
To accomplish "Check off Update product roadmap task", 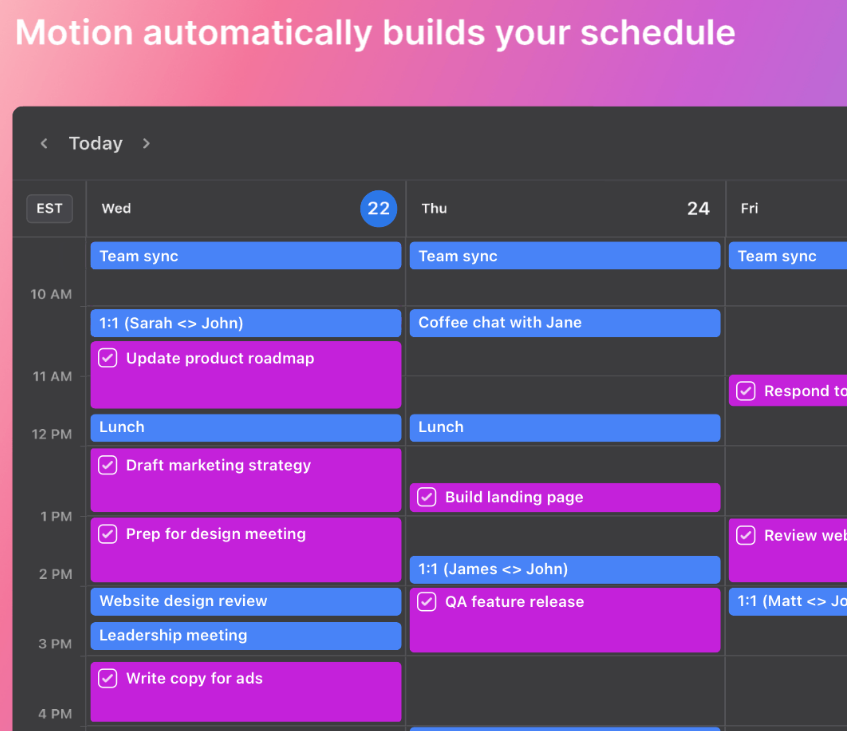I will tap(108, 358).
